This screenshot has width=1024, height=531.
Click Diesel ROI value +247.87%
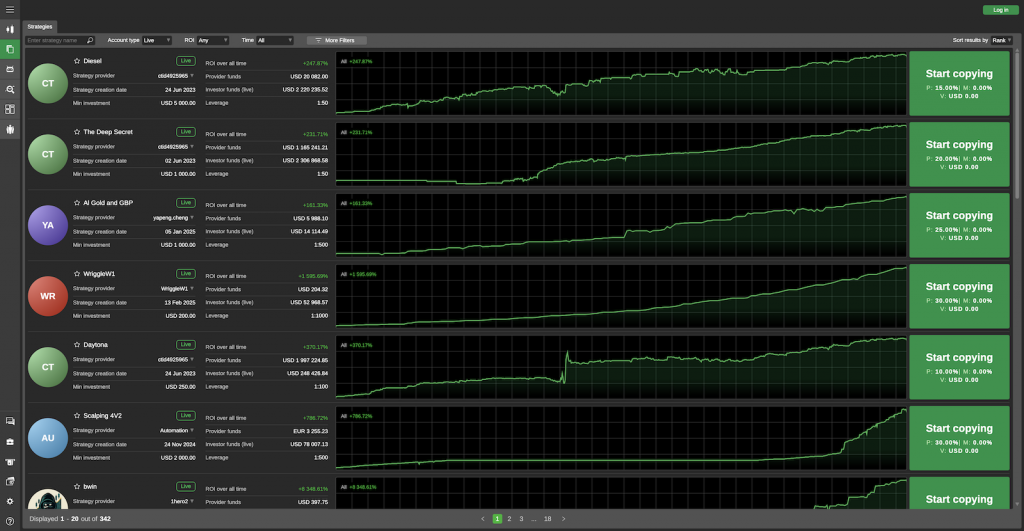click(315, 63)
